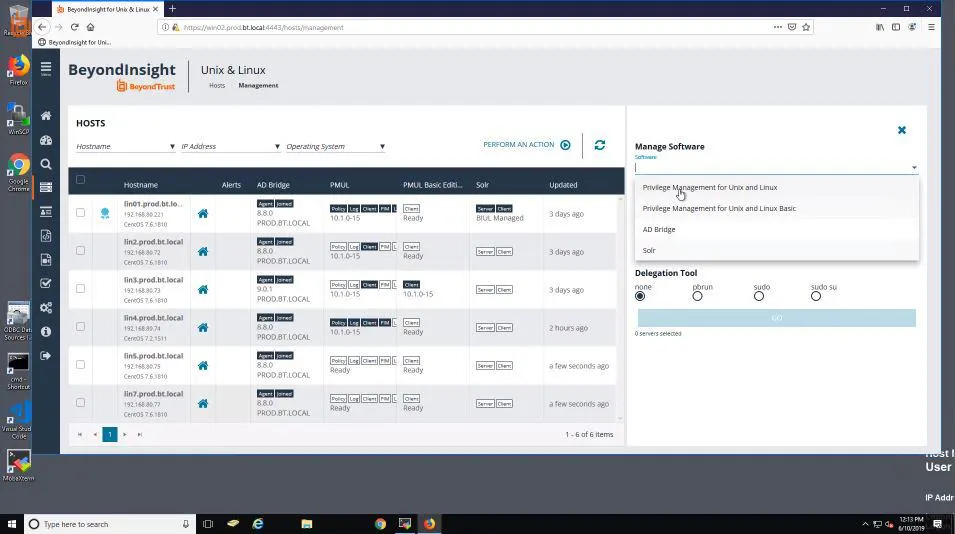Click the home icon in the sidebar

coord(46,116)
